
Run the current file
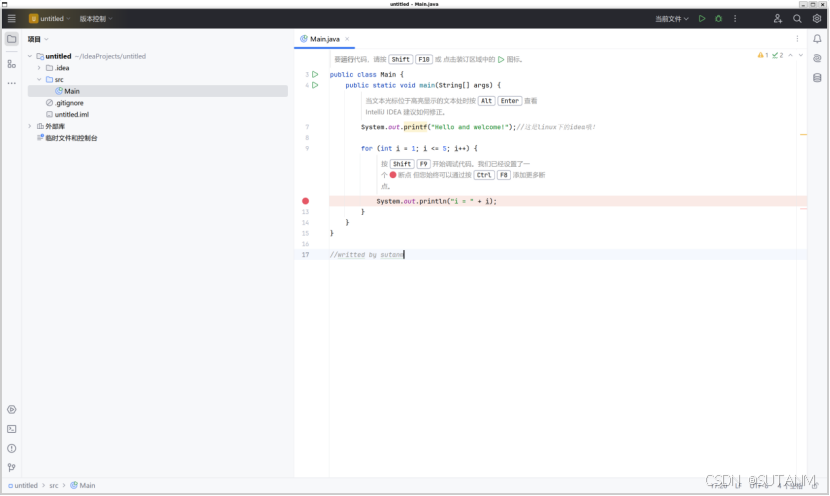point(702,19)
